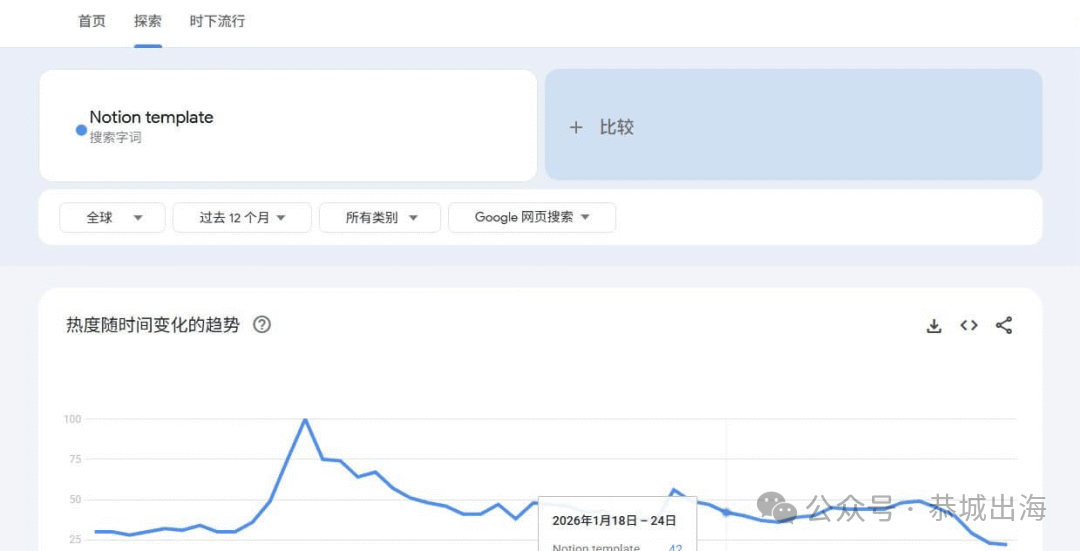1080x551 pixels.
Task: Click the plus icon beside 比较
Action: (576, 127)
